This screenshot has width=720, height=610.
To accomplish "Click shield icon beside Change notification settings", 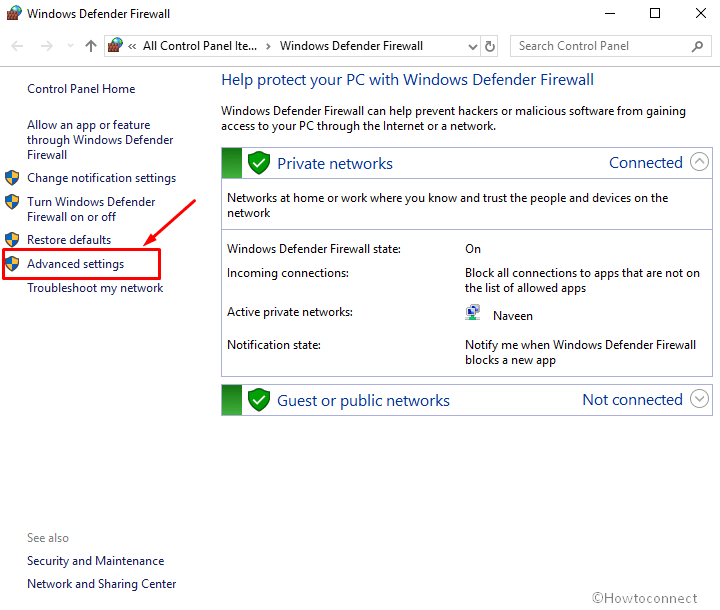I will point(12,177).
